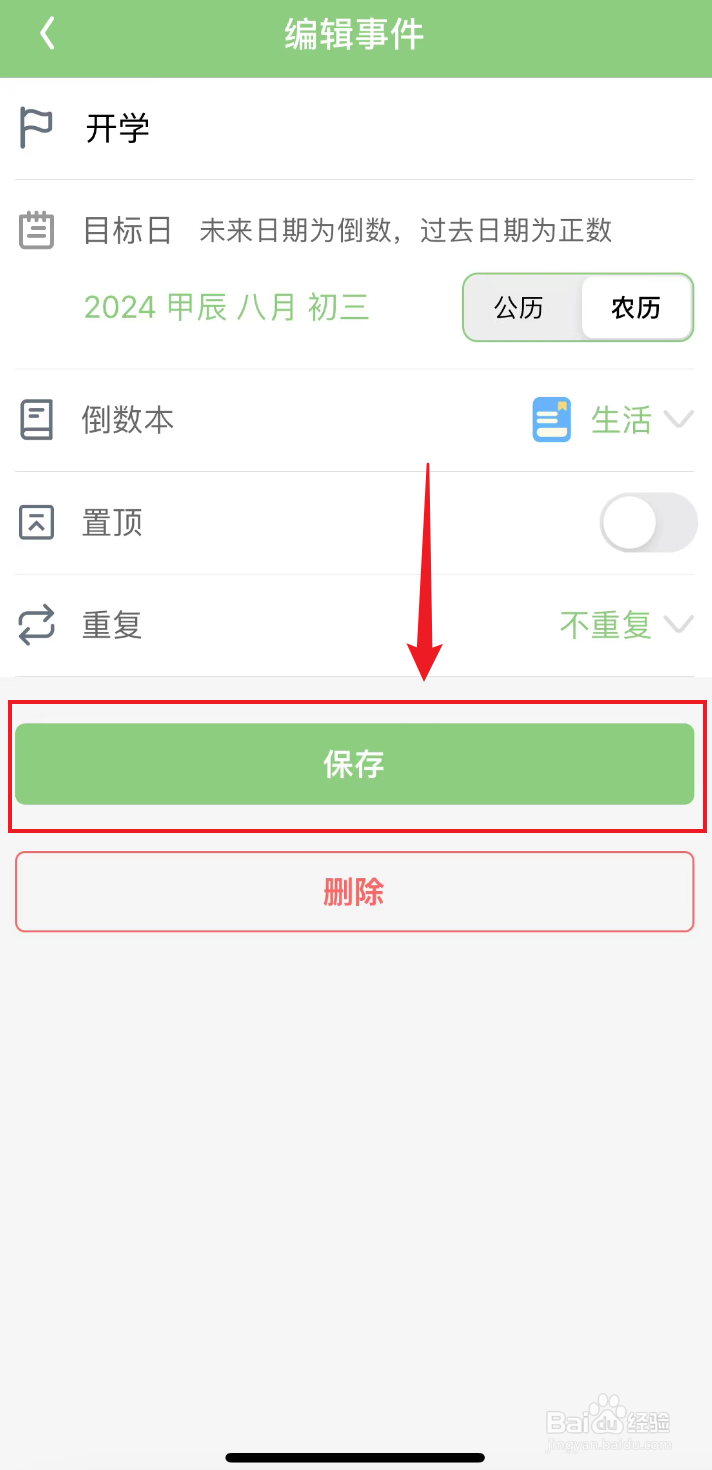The width and height of the screenshot is (712, 1470).
Task: Toggle the 置顶 switch on
Action: (648, 522)
